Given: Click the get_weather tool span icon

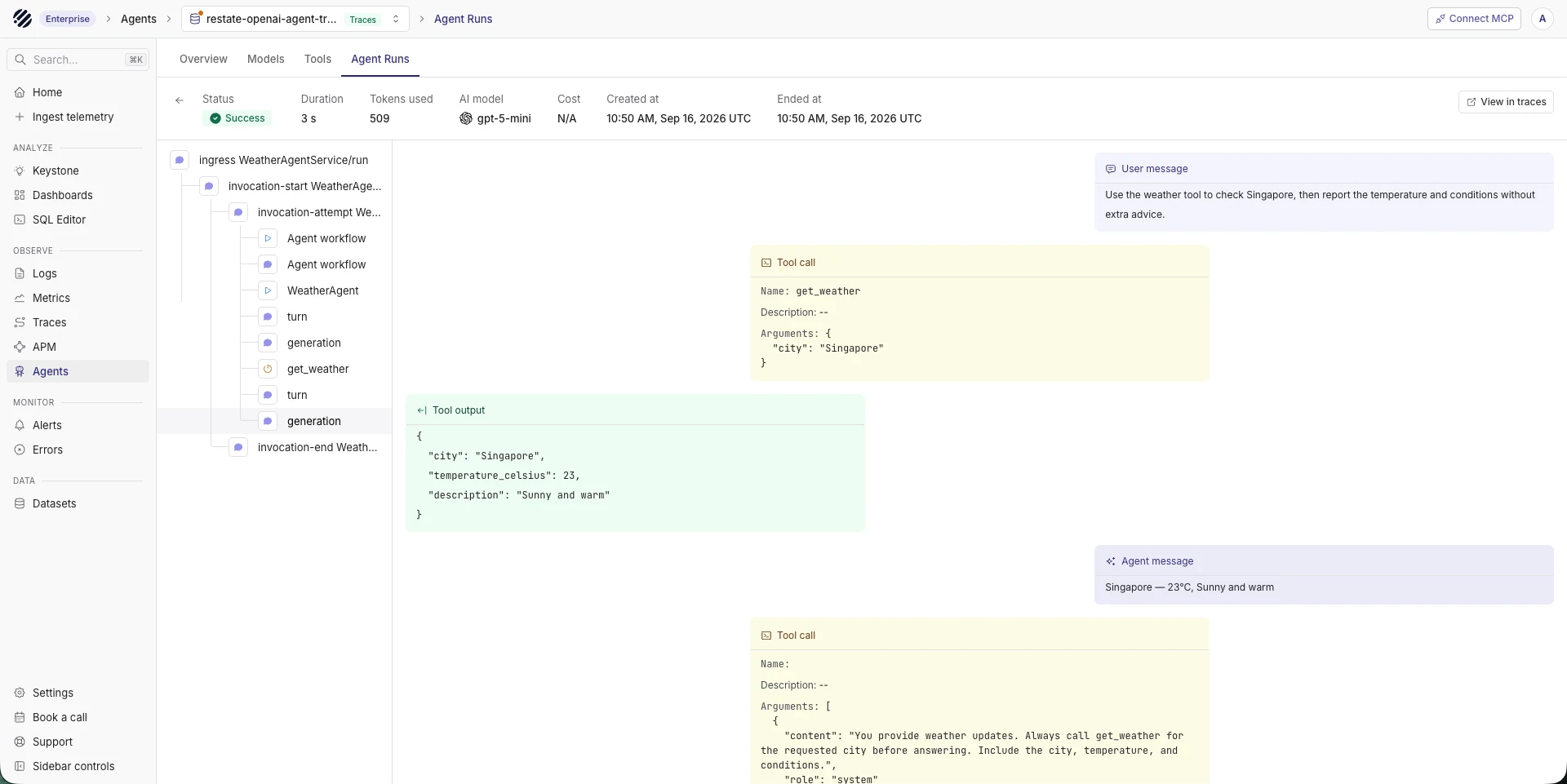Looking at the screenshot, I should [268, 369].
